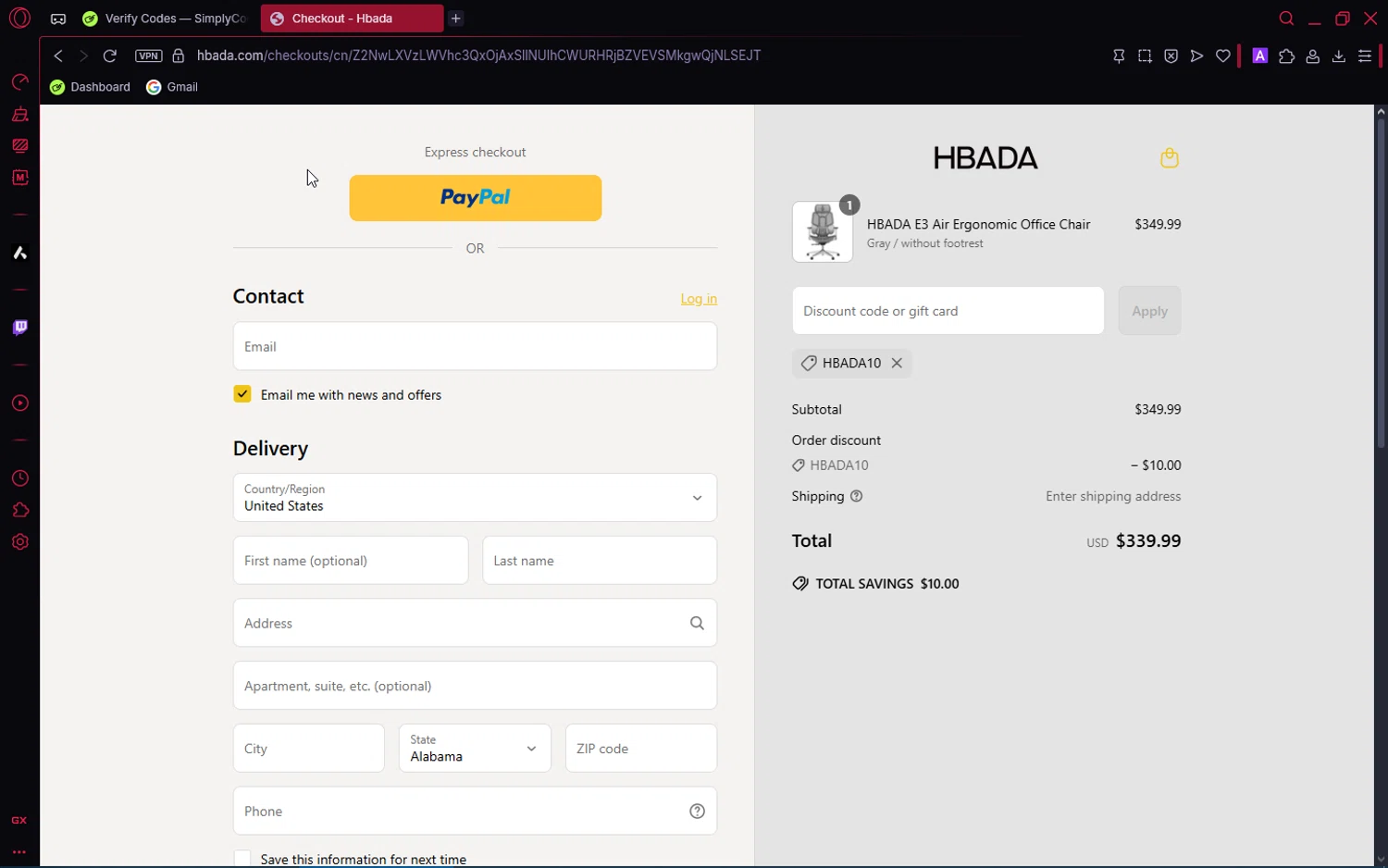Check Save this information for next time
The height and width of the screenshot is (868, 1388).
[x=242, y=859]
